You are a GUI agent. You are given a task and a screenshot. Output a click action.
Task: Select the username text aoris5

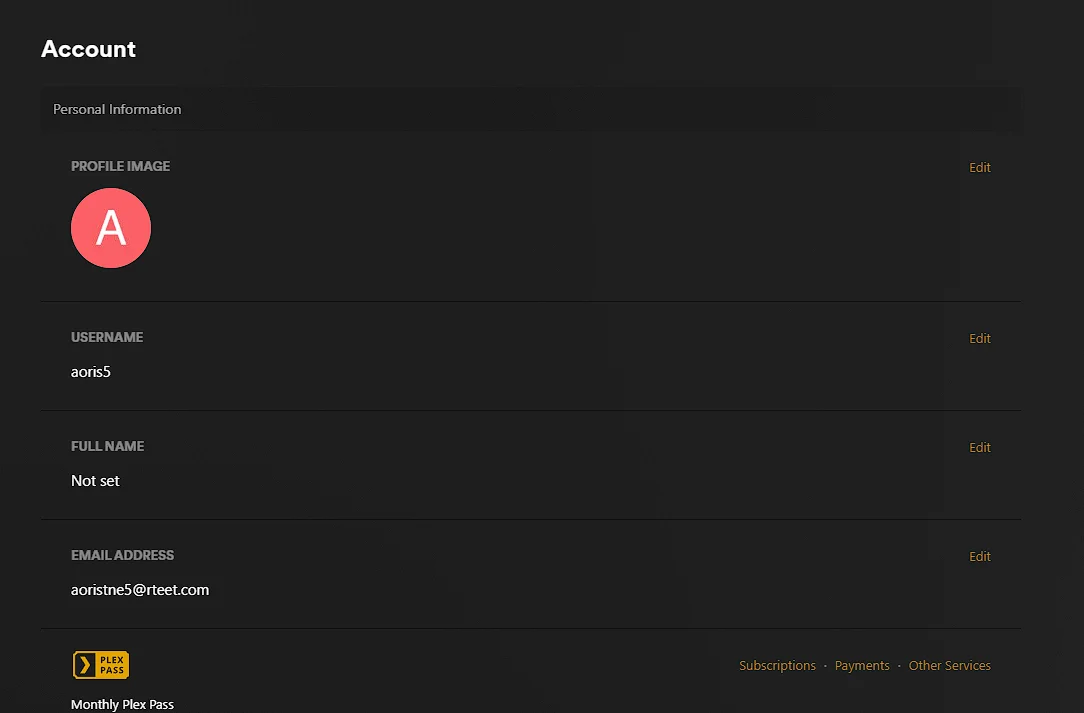coord(91,372)
